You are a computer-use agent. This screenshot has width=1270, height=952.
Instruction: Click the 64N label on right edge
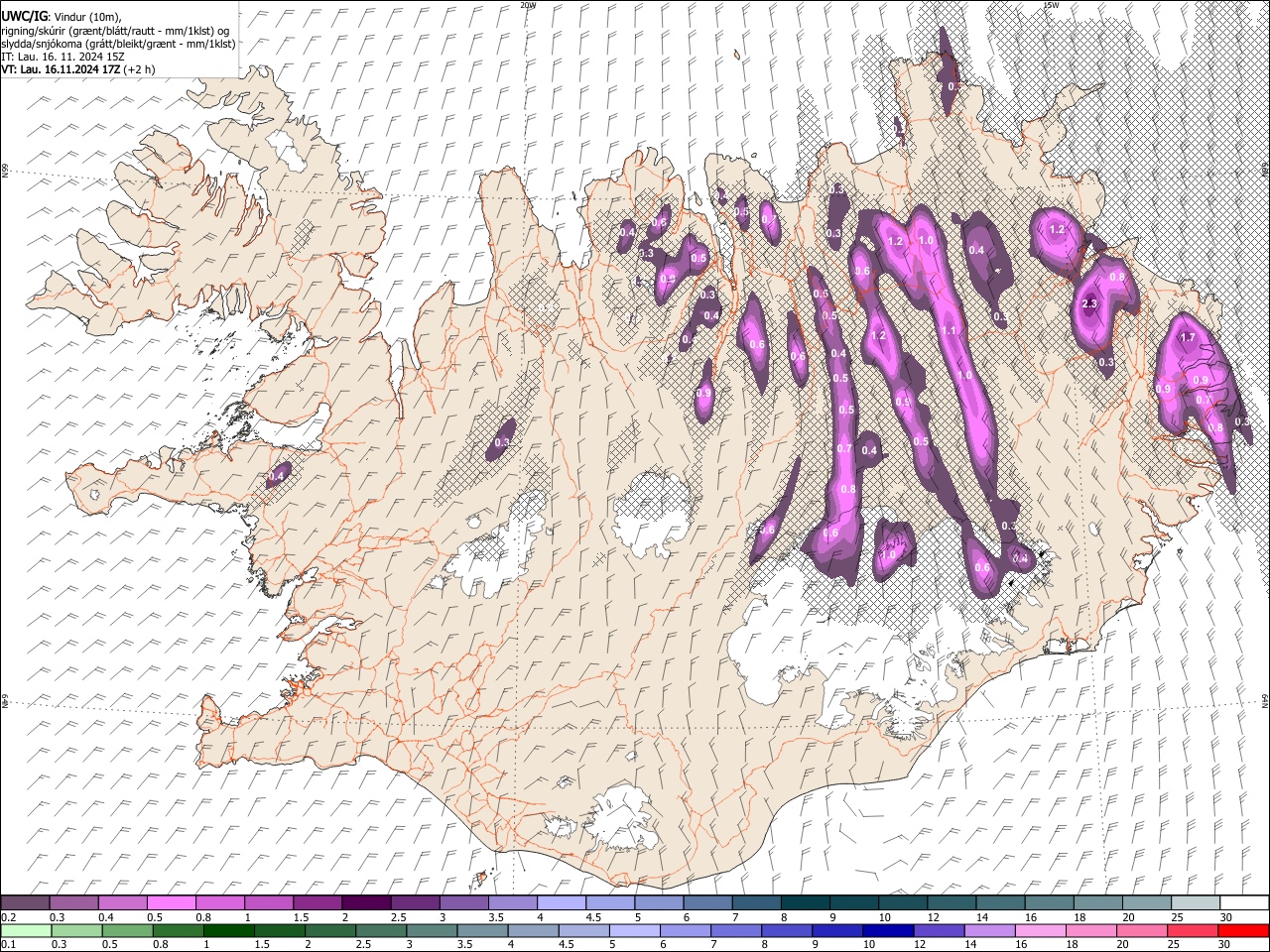[1265, 700]
